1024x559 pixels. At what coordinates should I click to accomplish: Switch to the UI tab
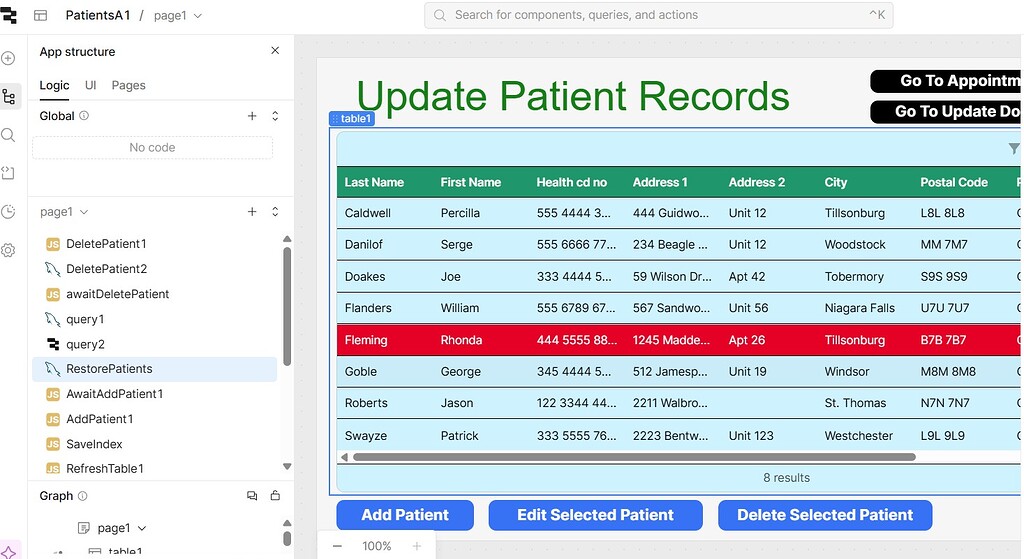(91, 86)
